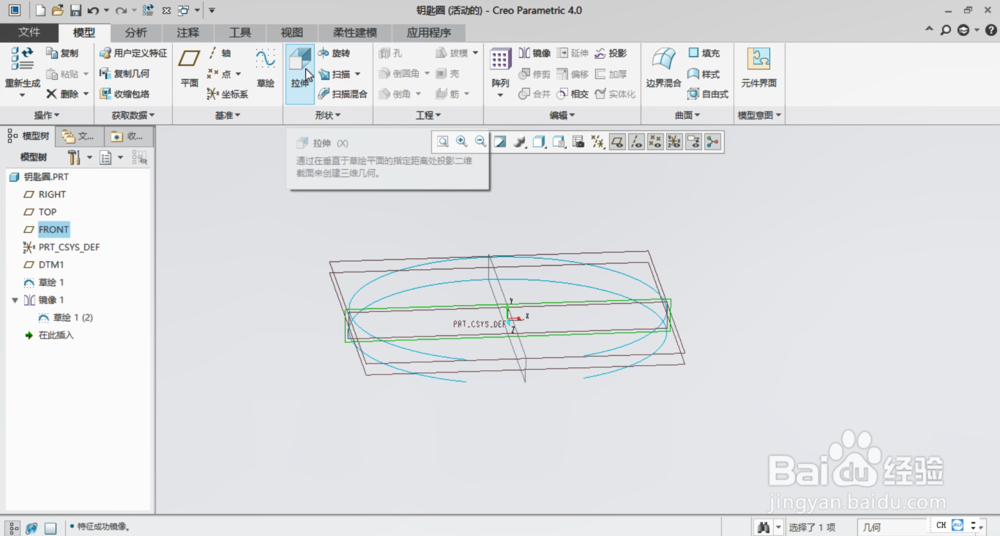The image size is (1000, 536).
Task: Click the Project (投影) tool
Action: tap(610, 53)
